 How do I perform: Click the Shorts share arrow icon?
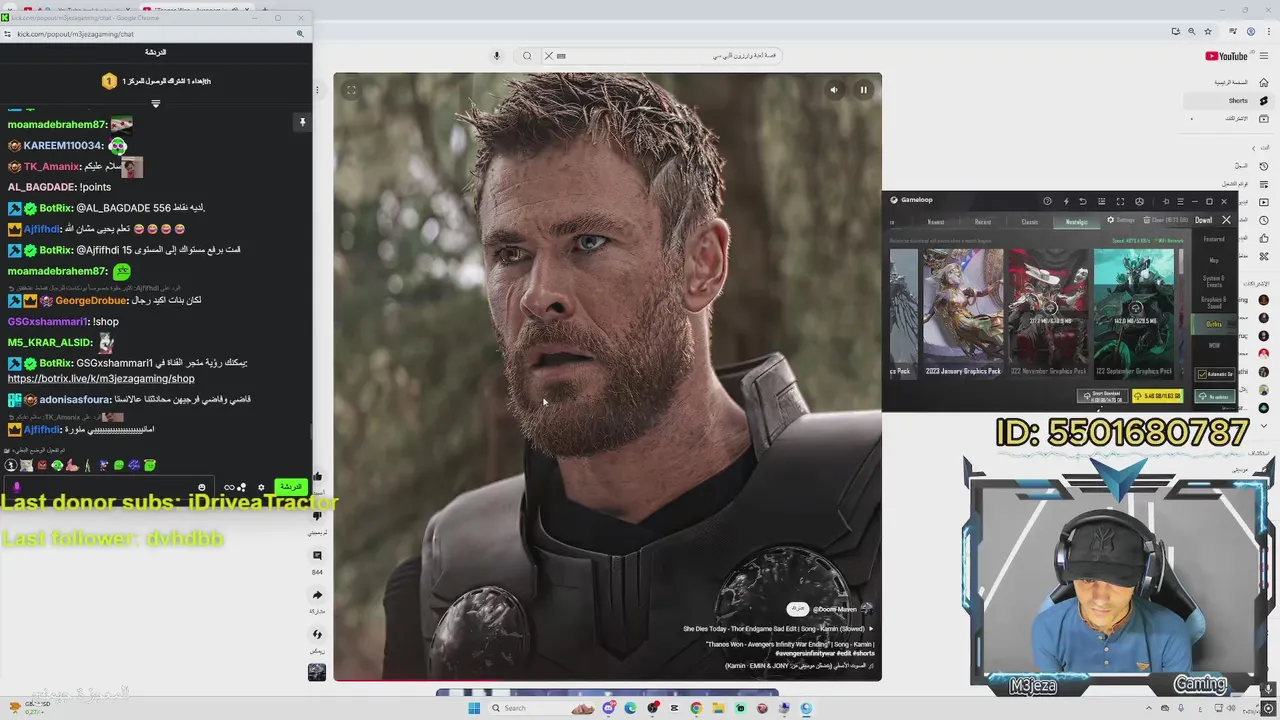317,595
